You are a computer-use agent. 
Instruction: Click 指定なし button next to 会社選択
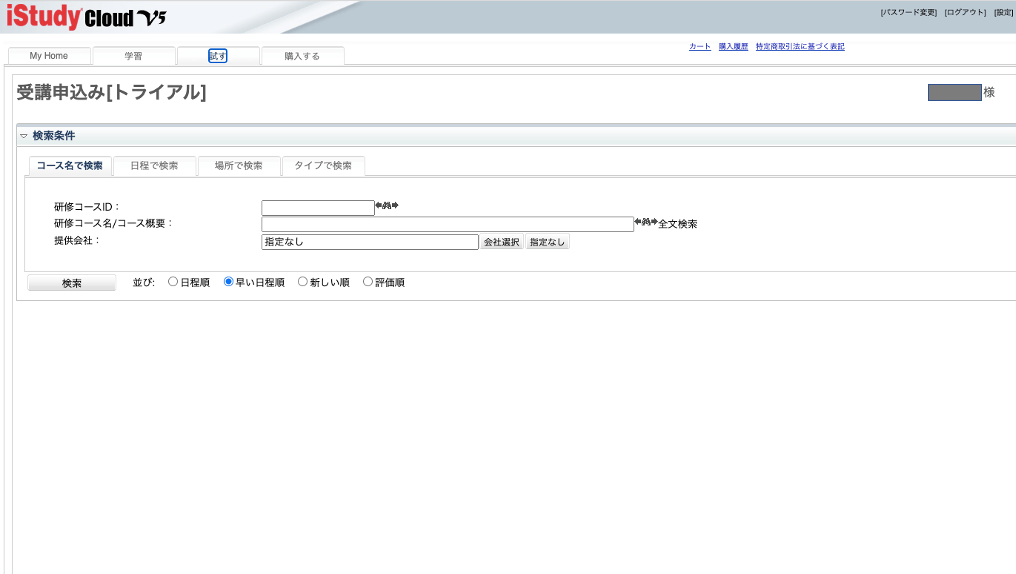pyautogui.click(x=548, y=242)
